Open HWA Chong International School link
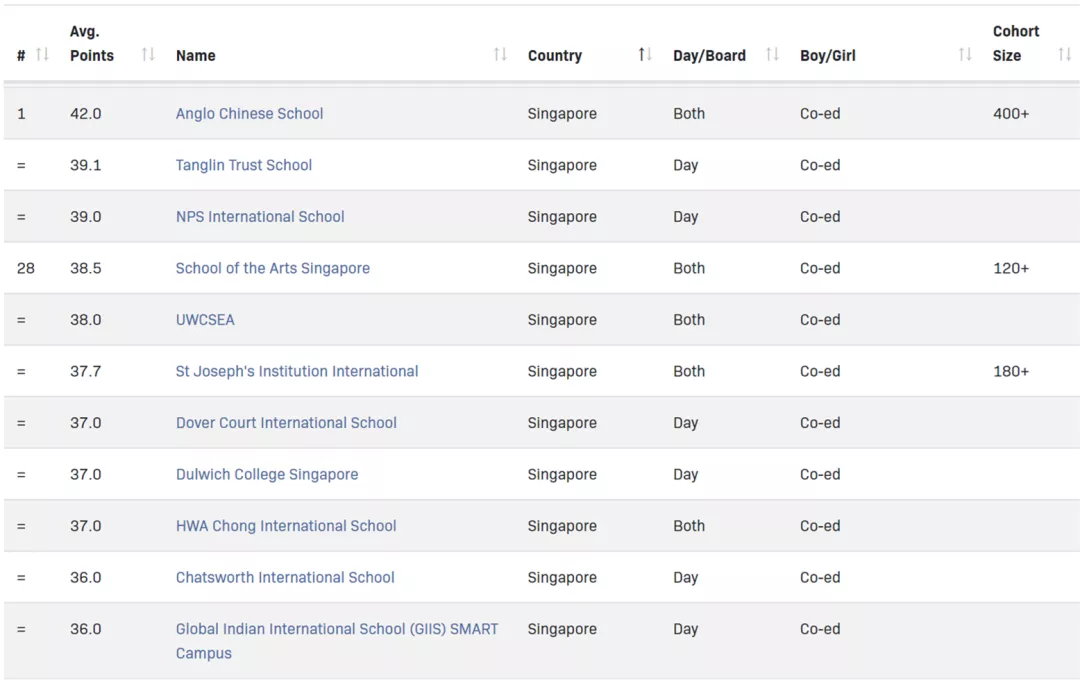The image size is (1080, 680). (286, 526)
